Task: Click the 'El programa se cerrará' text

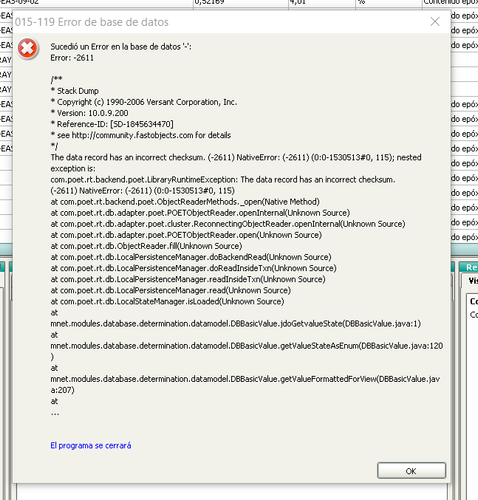Action: coord(91,445)
